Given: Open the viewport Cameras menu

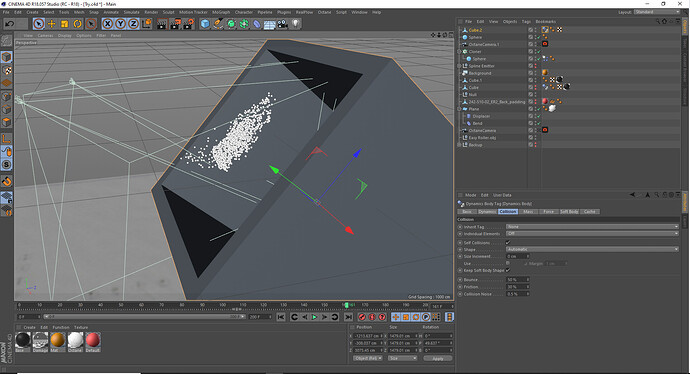Looking at the screenshot, I should pos(45,35).
